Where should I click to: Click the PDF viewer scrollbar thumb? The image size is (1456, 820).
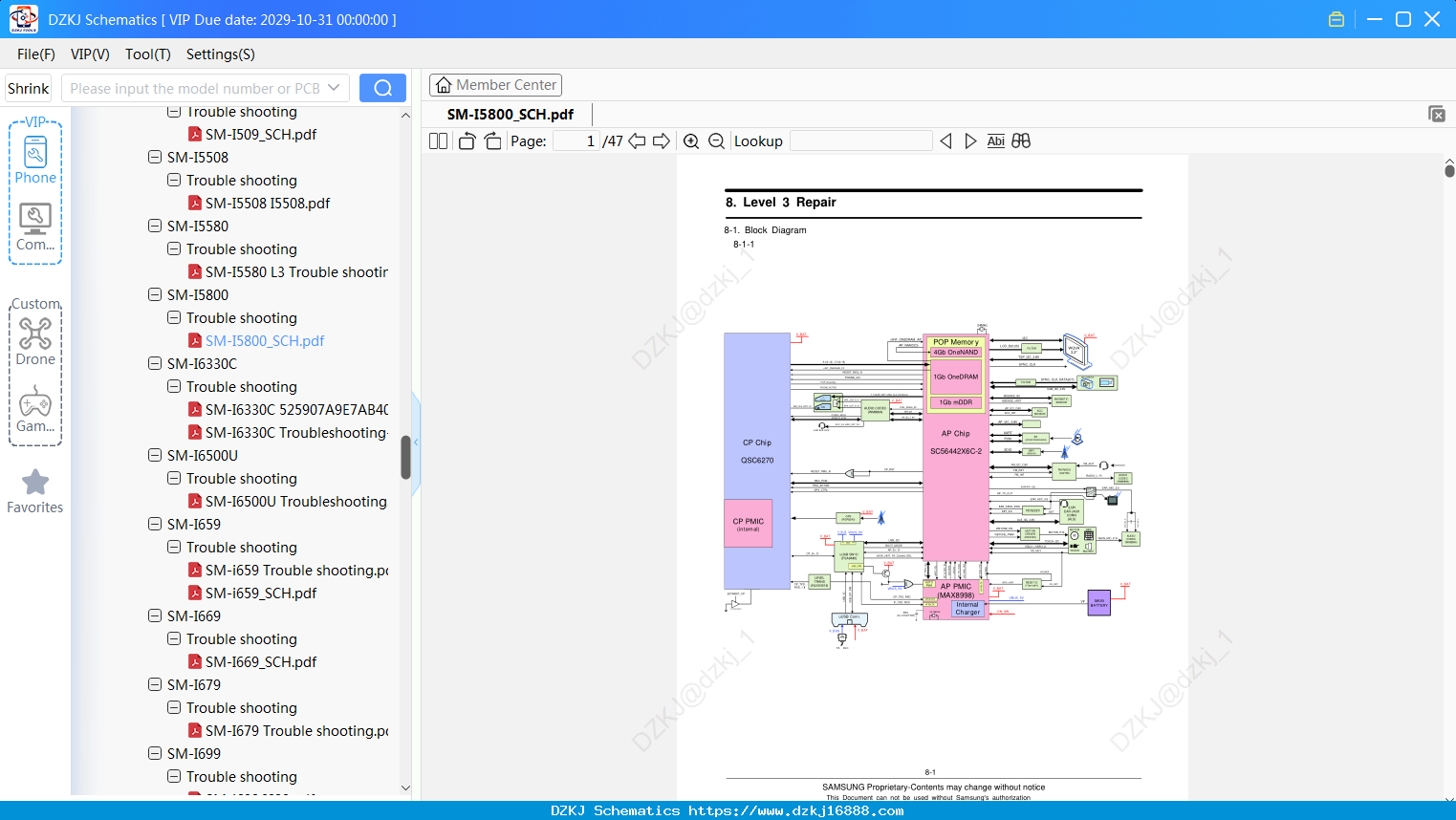(1449, 171)
